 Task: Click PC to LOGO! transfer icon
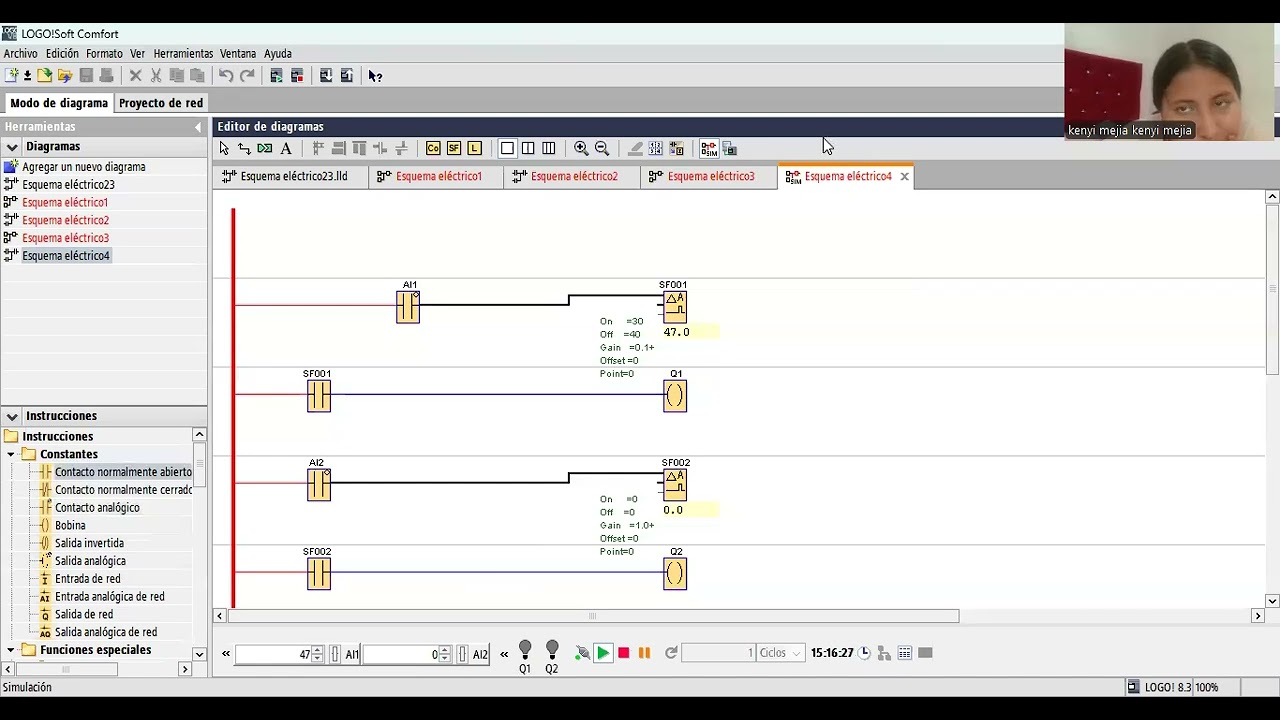tap(326, 76)
